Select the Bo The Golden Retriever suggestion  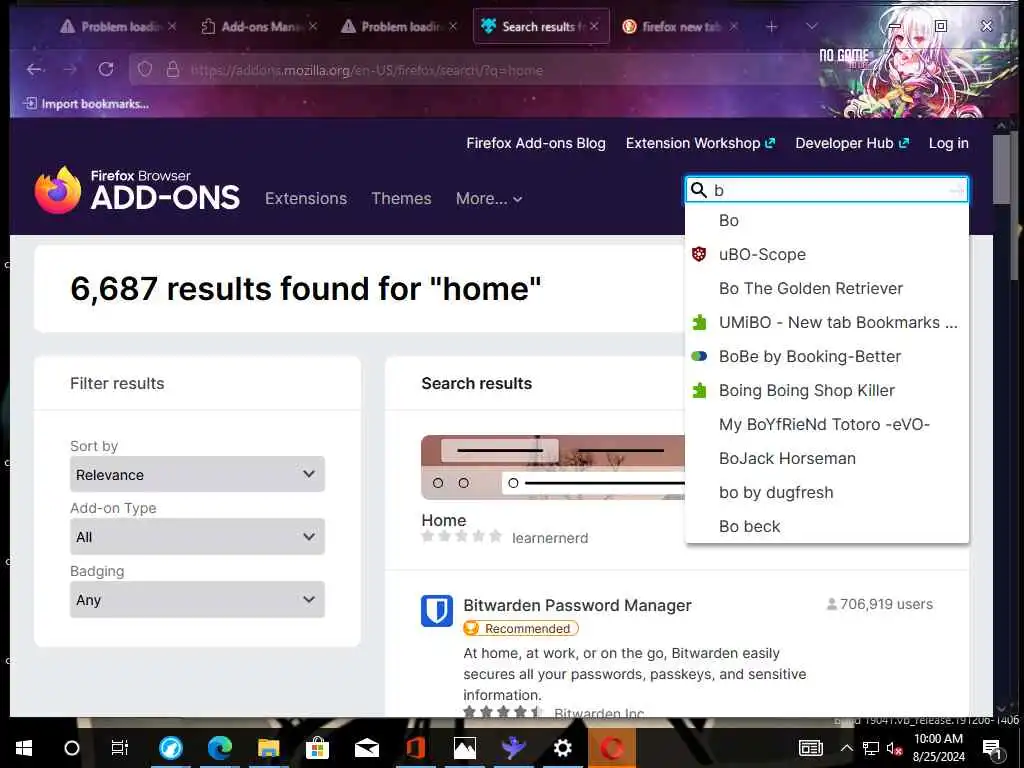(826, 288)
